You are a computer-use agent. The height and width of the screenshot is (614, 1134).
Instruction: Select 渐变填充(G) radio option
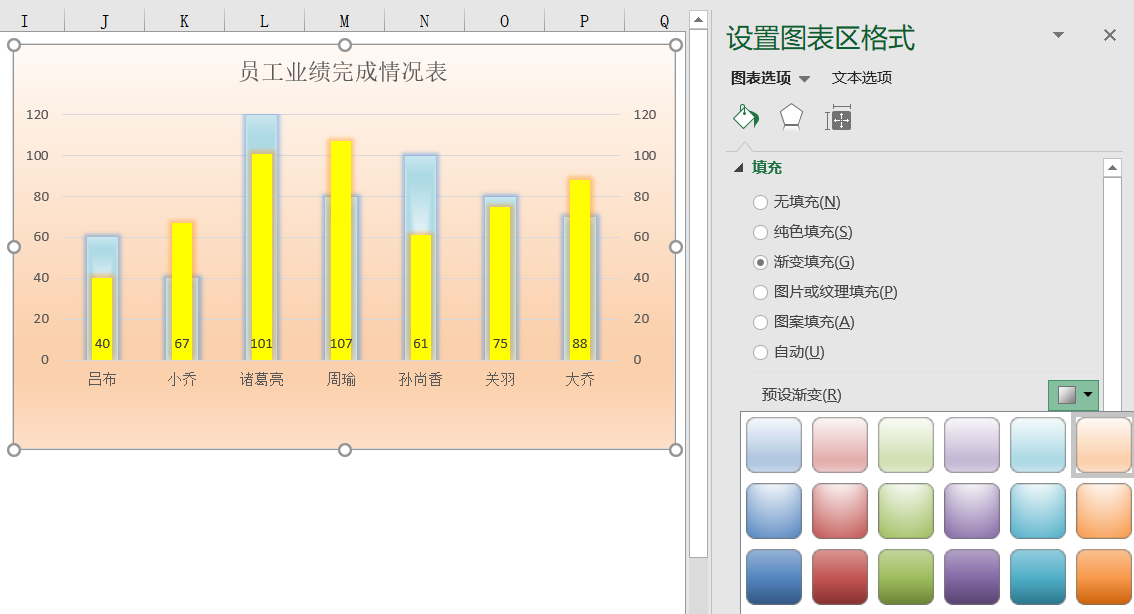pos(760,263)
